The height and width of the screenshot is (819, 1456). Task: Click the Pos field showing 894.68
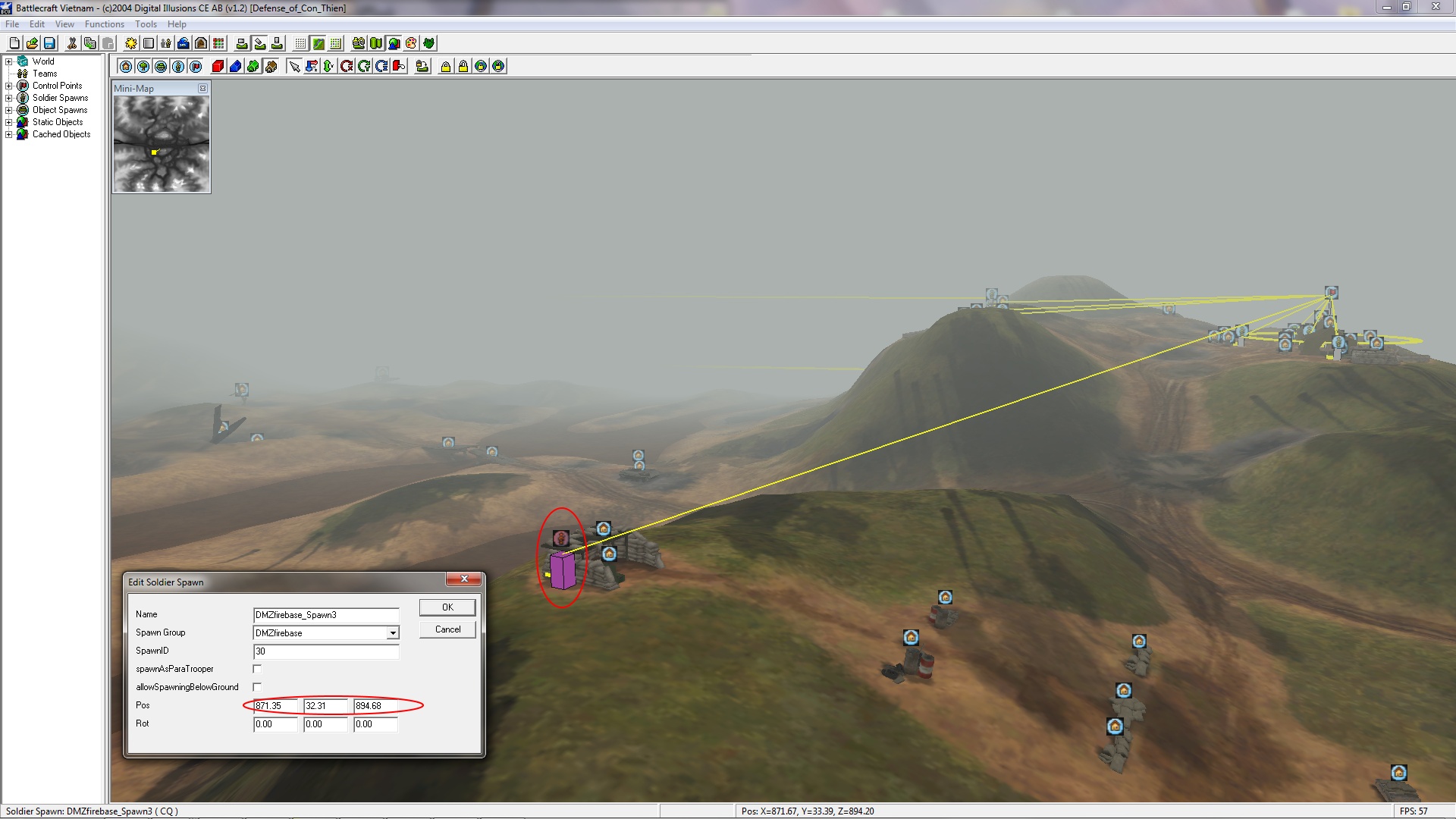(375, 706)
